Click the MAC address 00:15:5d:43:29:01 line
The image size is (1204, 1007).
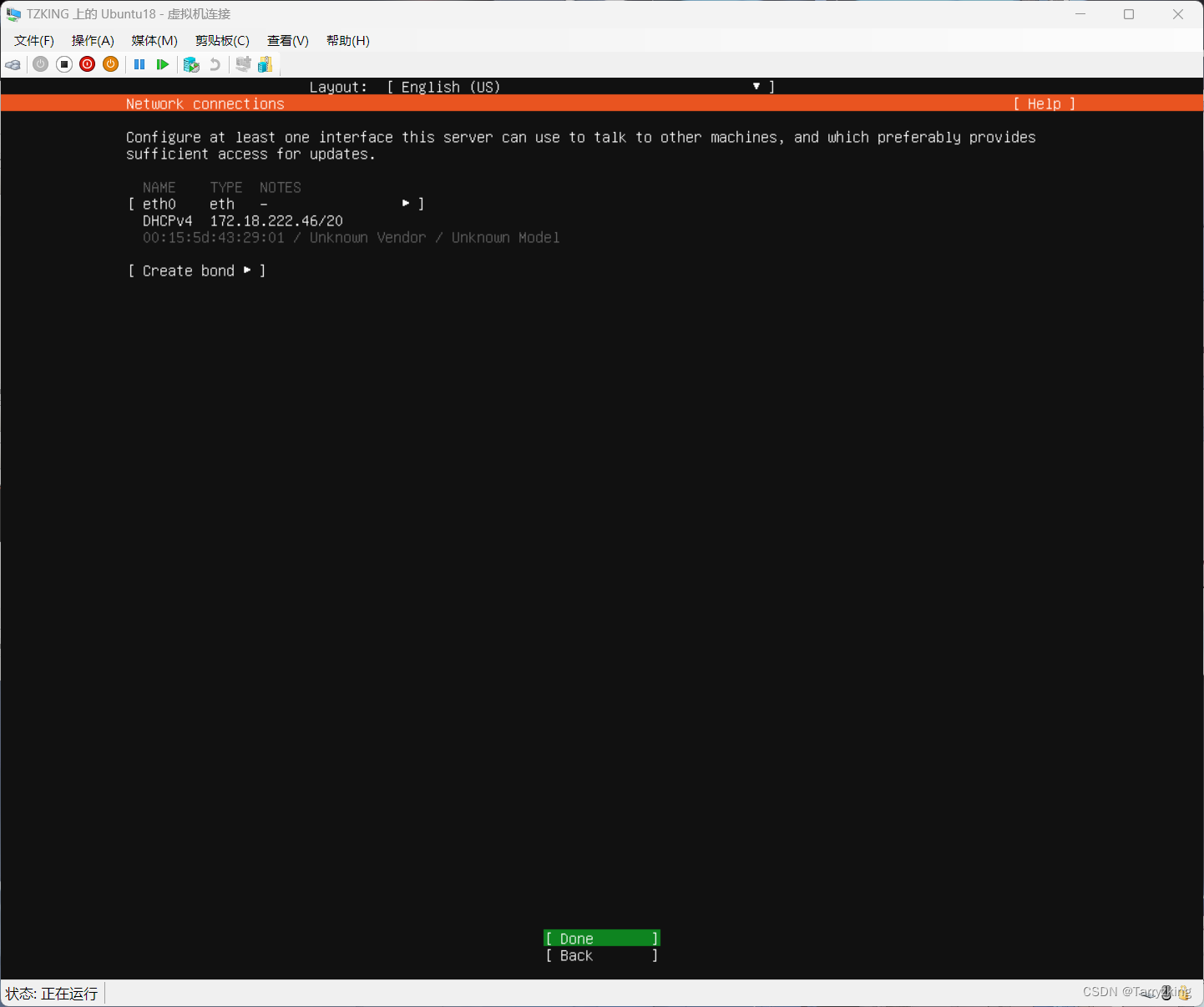coord(351,237)
